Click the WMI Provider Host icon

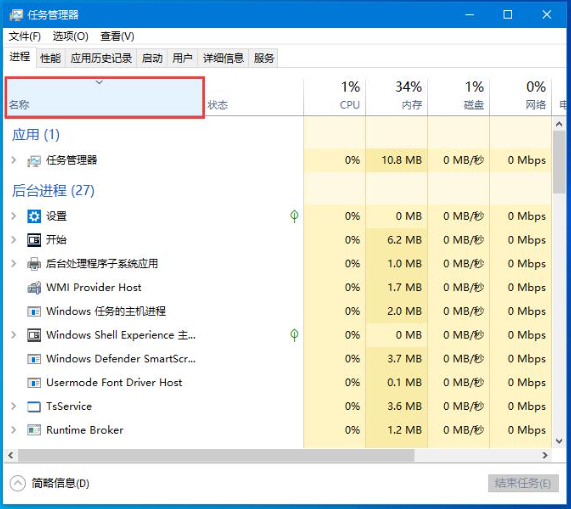34,288
